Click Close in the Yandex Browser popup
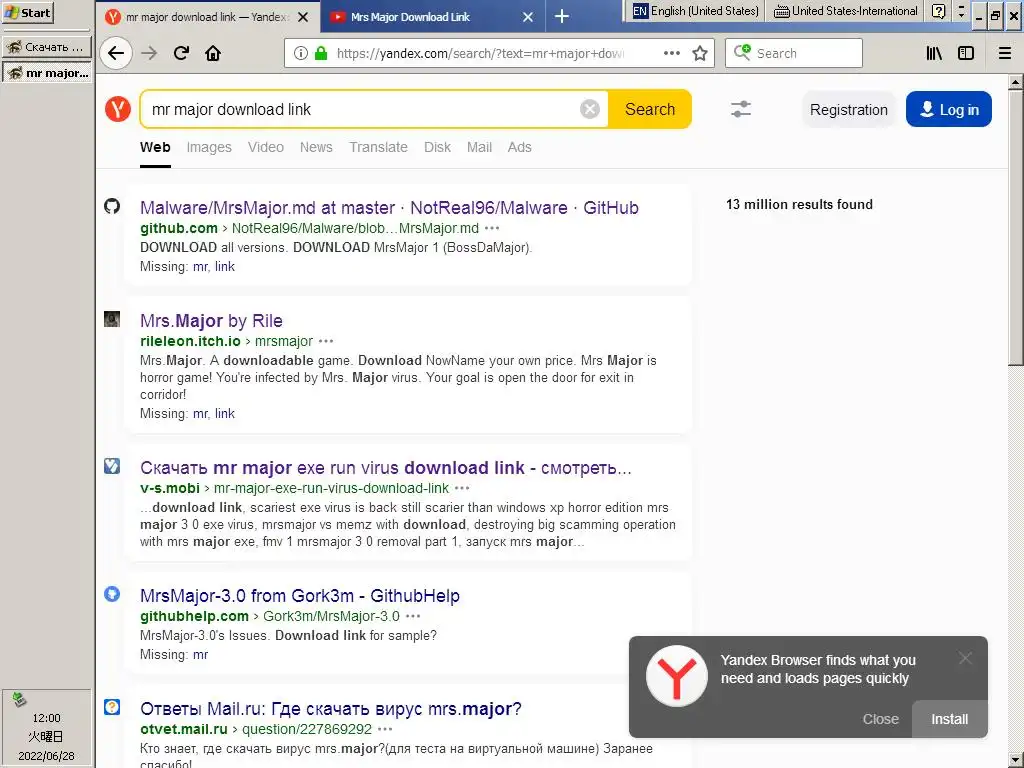This screenshot has height=768, width=1024. pos(880,719)
